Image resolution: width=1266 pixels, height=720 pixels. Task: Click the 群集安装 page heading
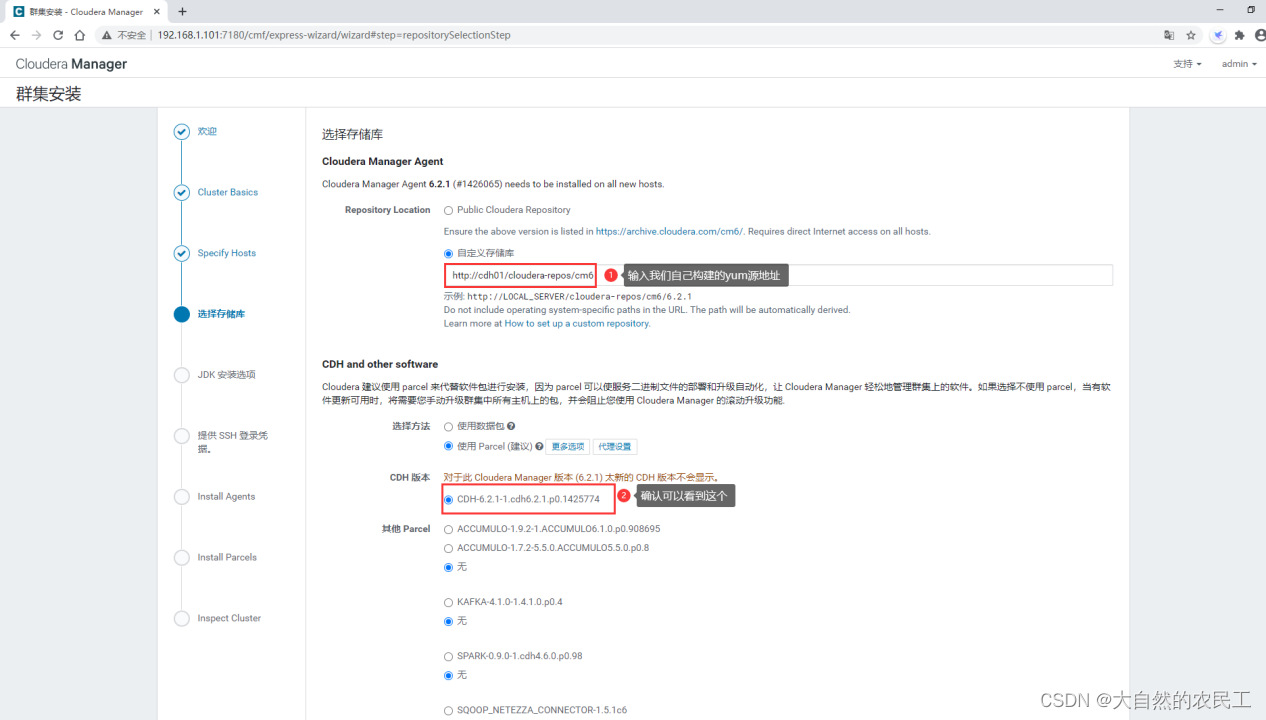(x=48, y=94)
